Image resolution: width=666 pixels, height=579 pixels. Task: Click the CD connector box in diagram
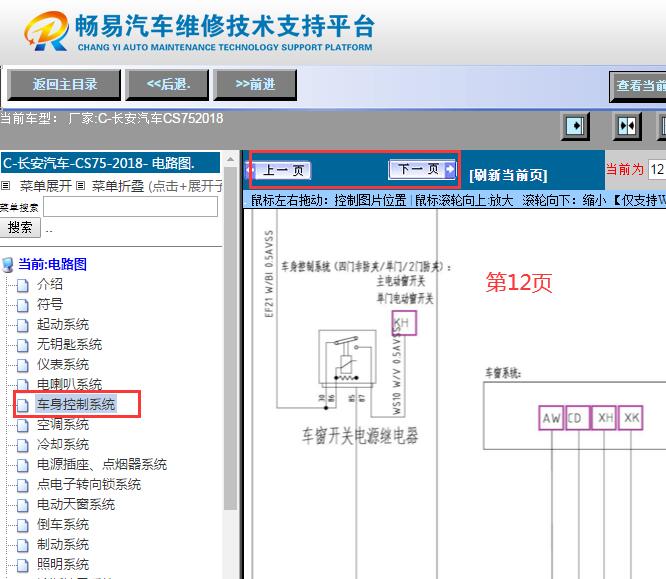(577, 418)
